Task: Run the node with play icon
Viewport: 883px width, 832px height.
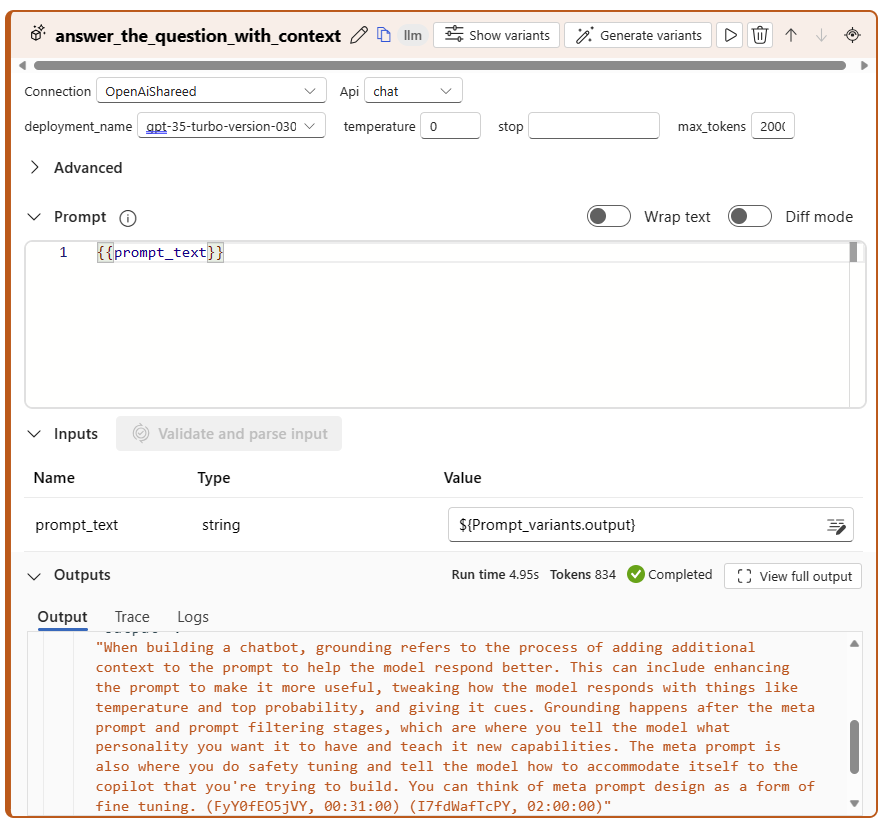Action: (731, 35)
